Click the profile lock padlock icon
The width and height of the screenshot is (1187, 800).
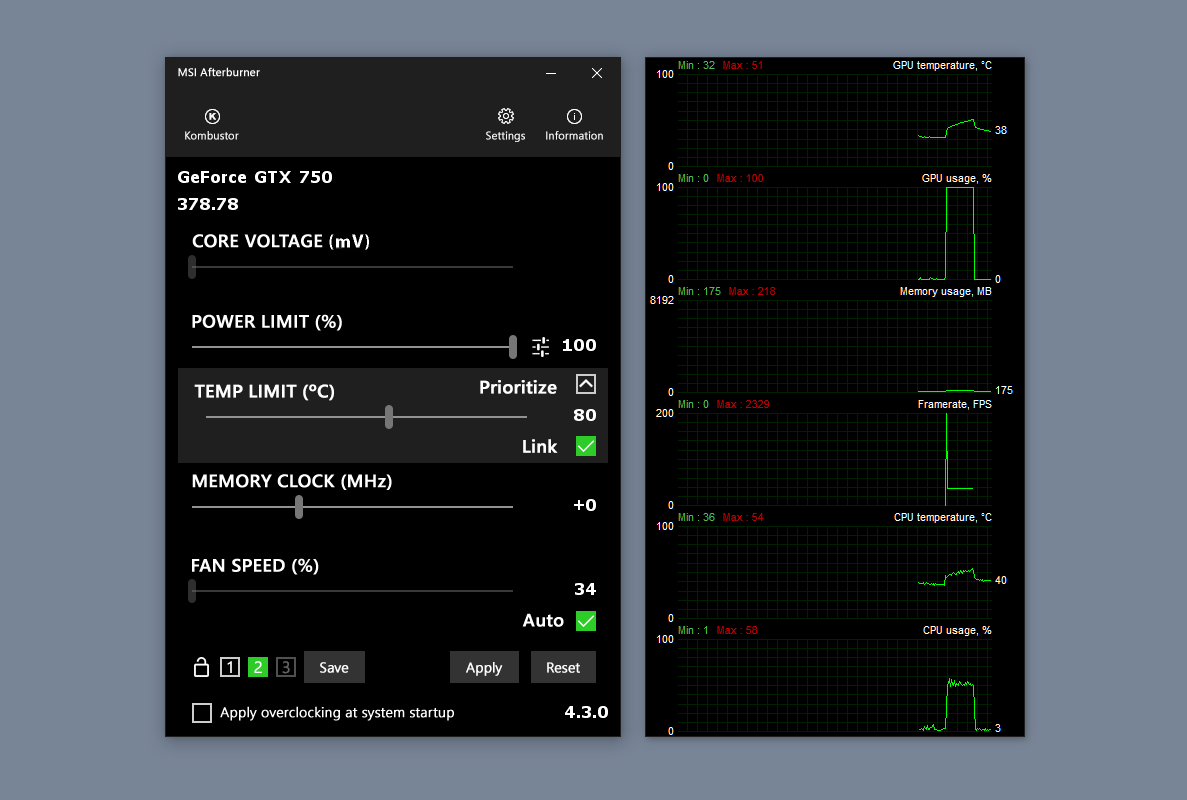(x=201, y=666)
